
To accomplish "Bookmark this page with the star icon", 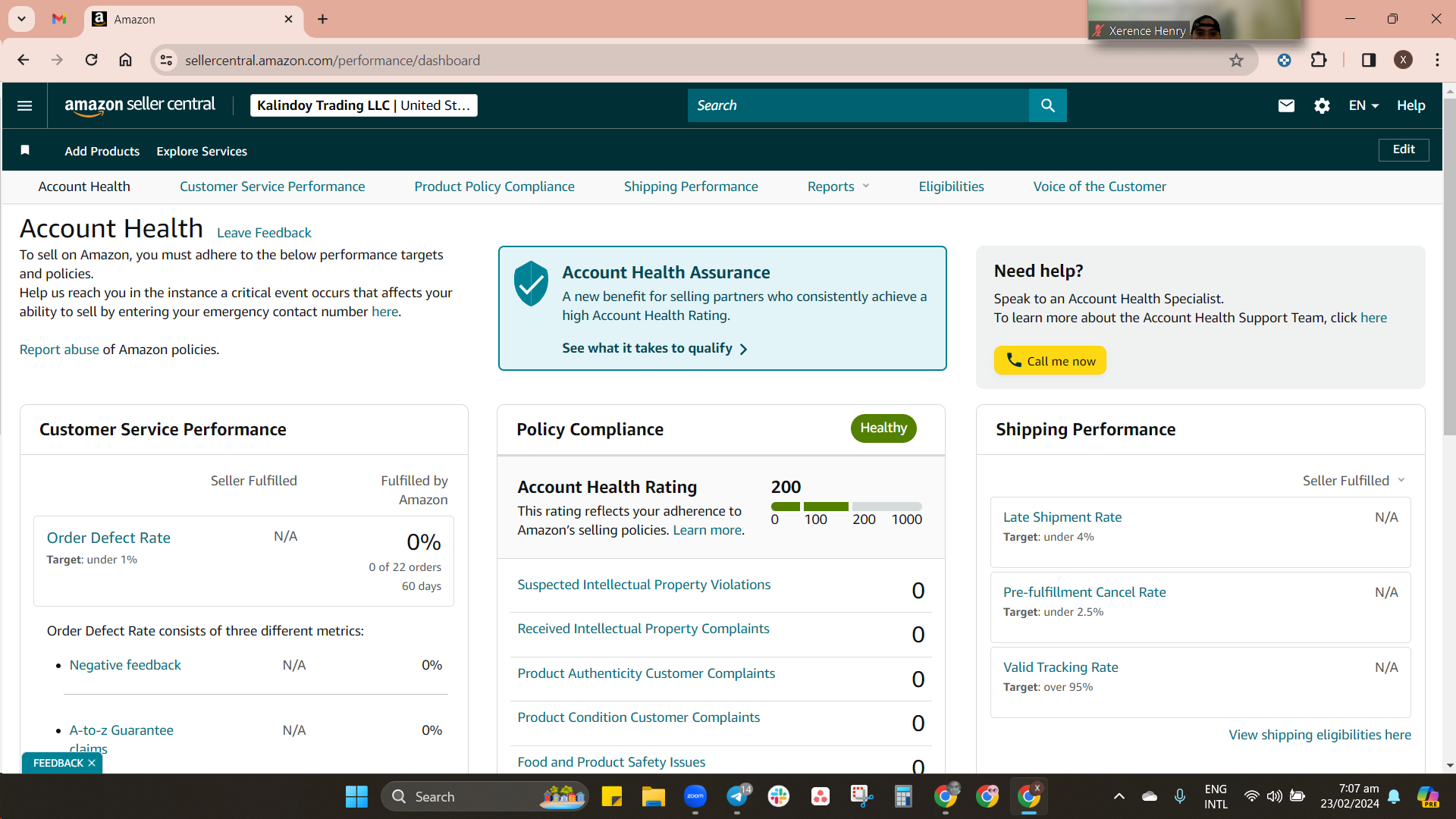I will (x=1236, y=61).
